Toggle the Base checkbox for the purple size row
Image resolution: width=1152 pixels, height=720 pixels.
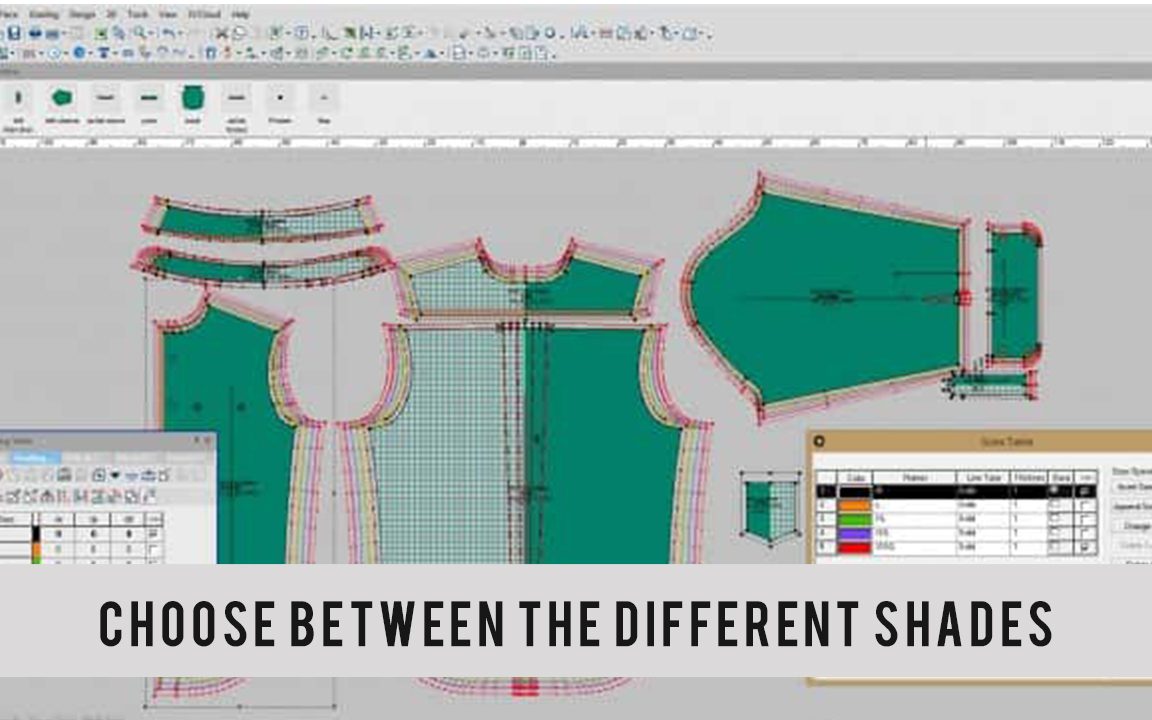[1056, 533]
